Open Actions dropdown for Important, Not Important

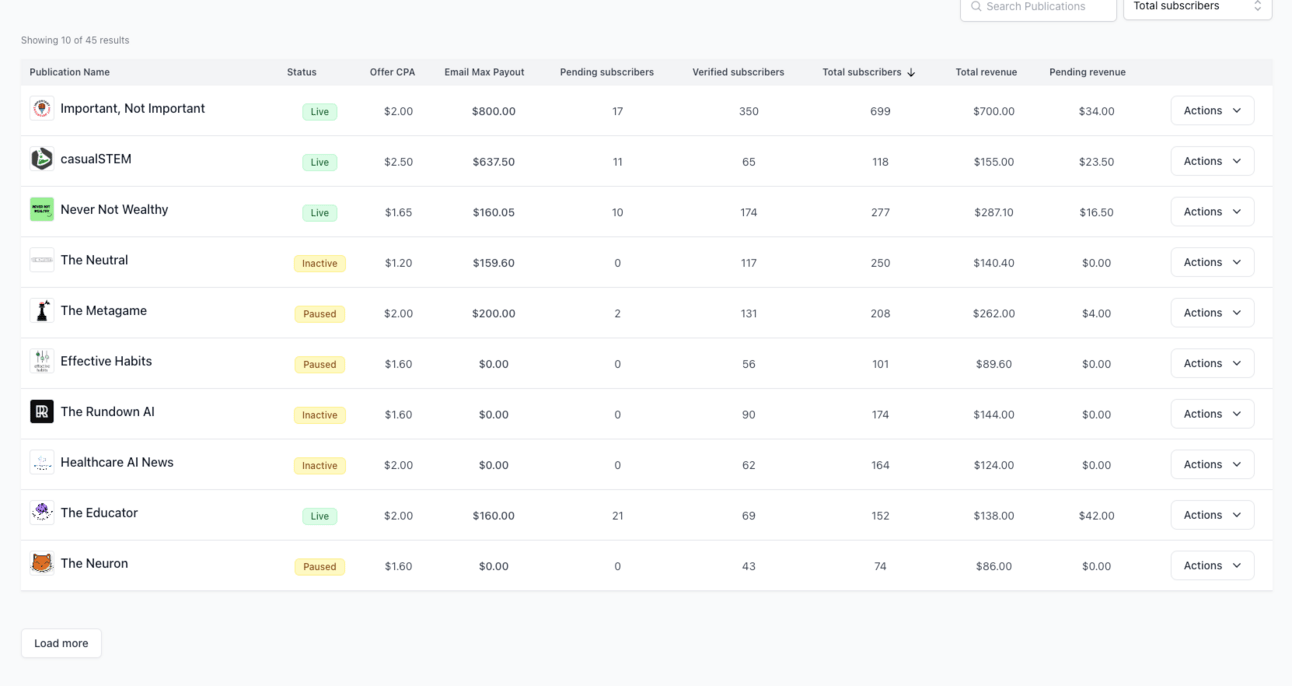1212,111
